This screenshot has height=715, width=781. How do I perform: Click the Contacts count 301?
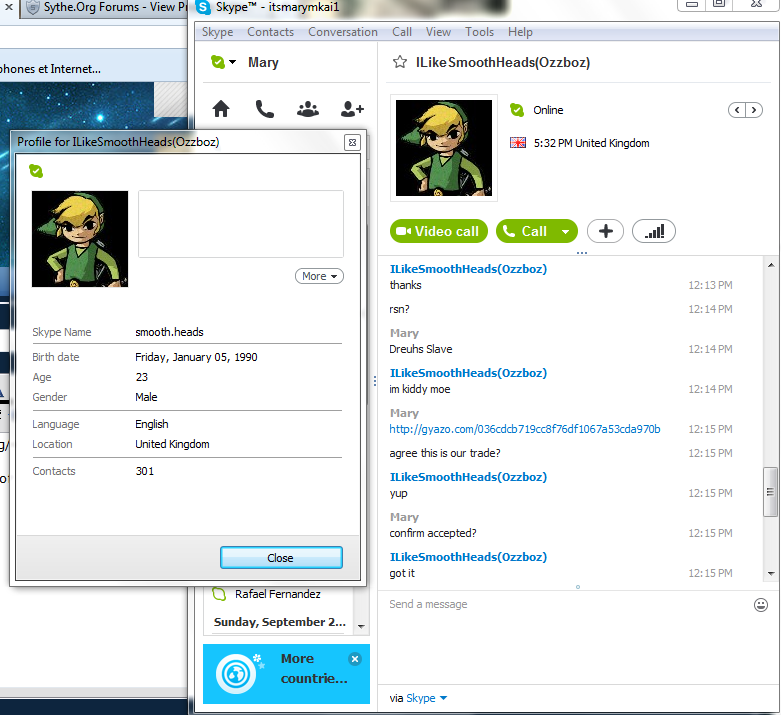tap(145, 471)
